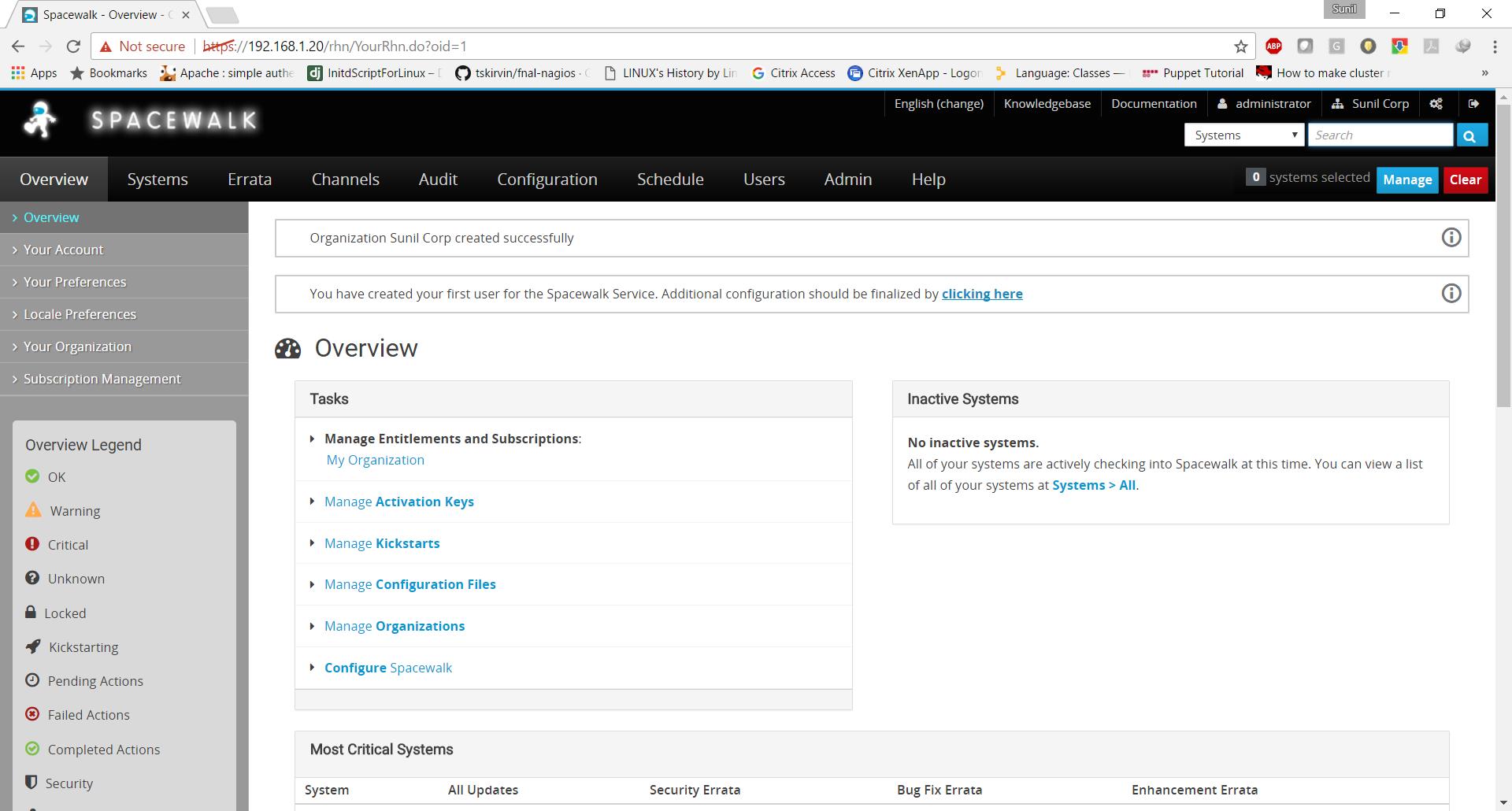
Task: Open the My Organization link
Action: click(376, 460)
